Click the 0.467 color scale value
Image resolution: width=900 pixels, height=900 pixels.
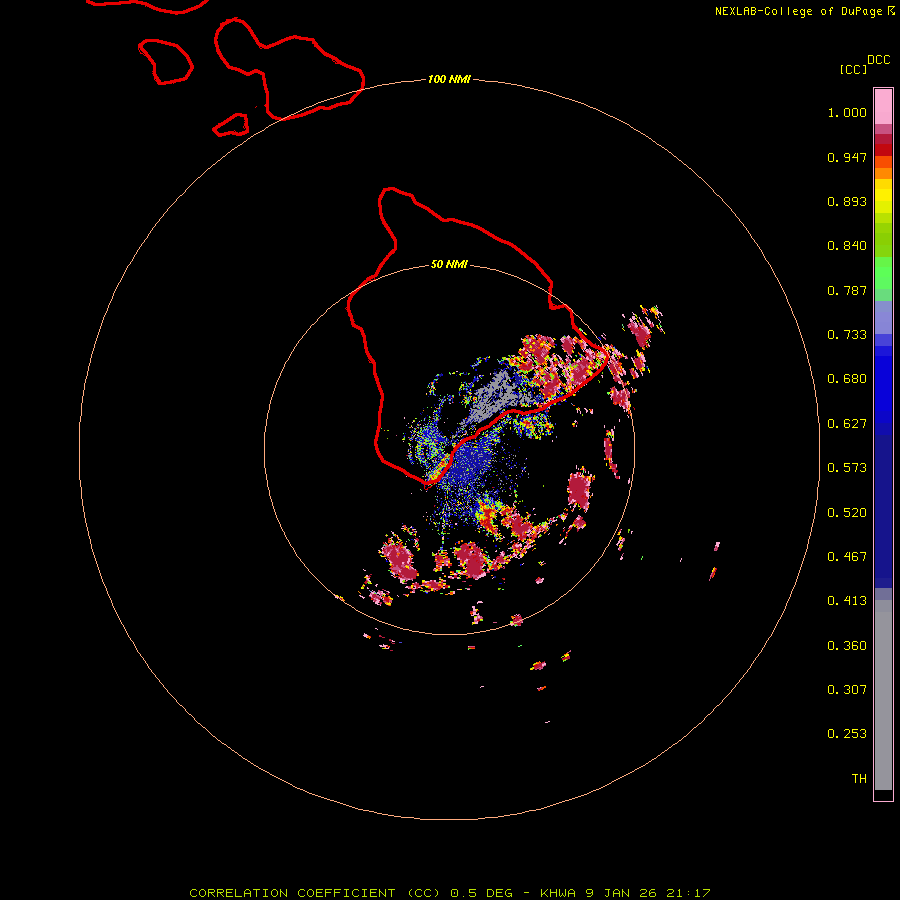click(847, 557)
